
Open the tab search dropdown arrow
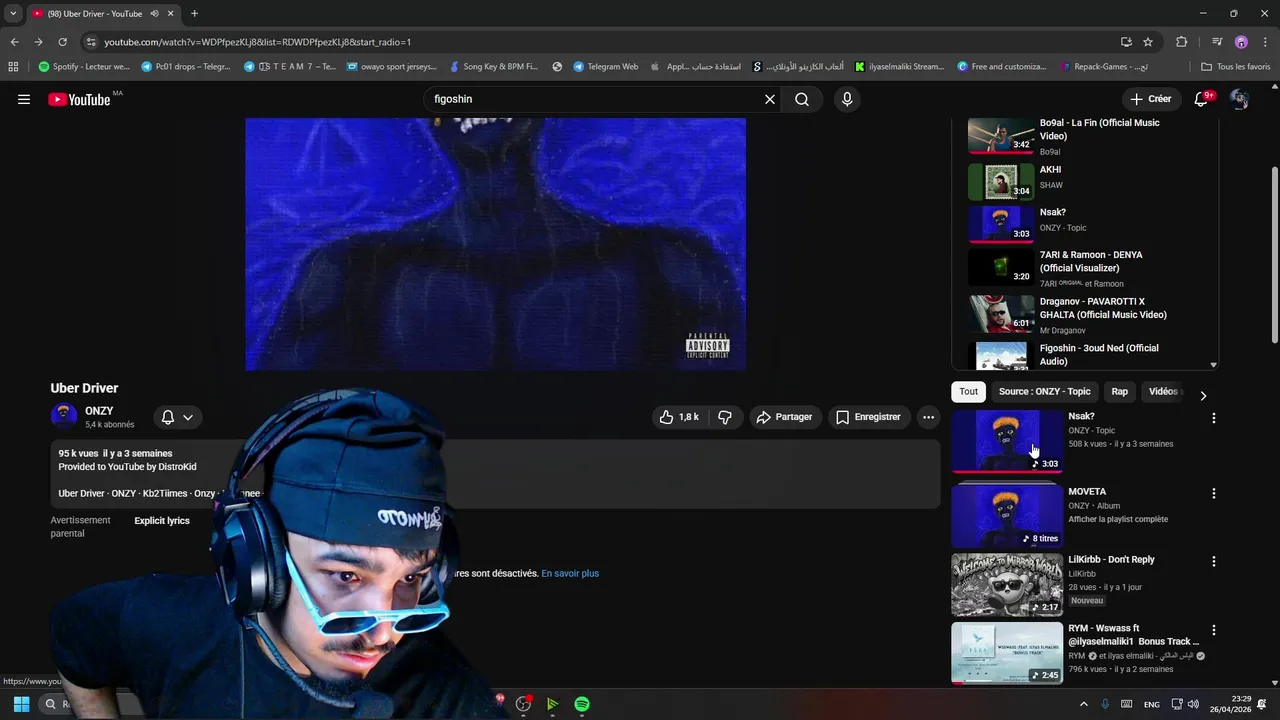pos(13,14)
